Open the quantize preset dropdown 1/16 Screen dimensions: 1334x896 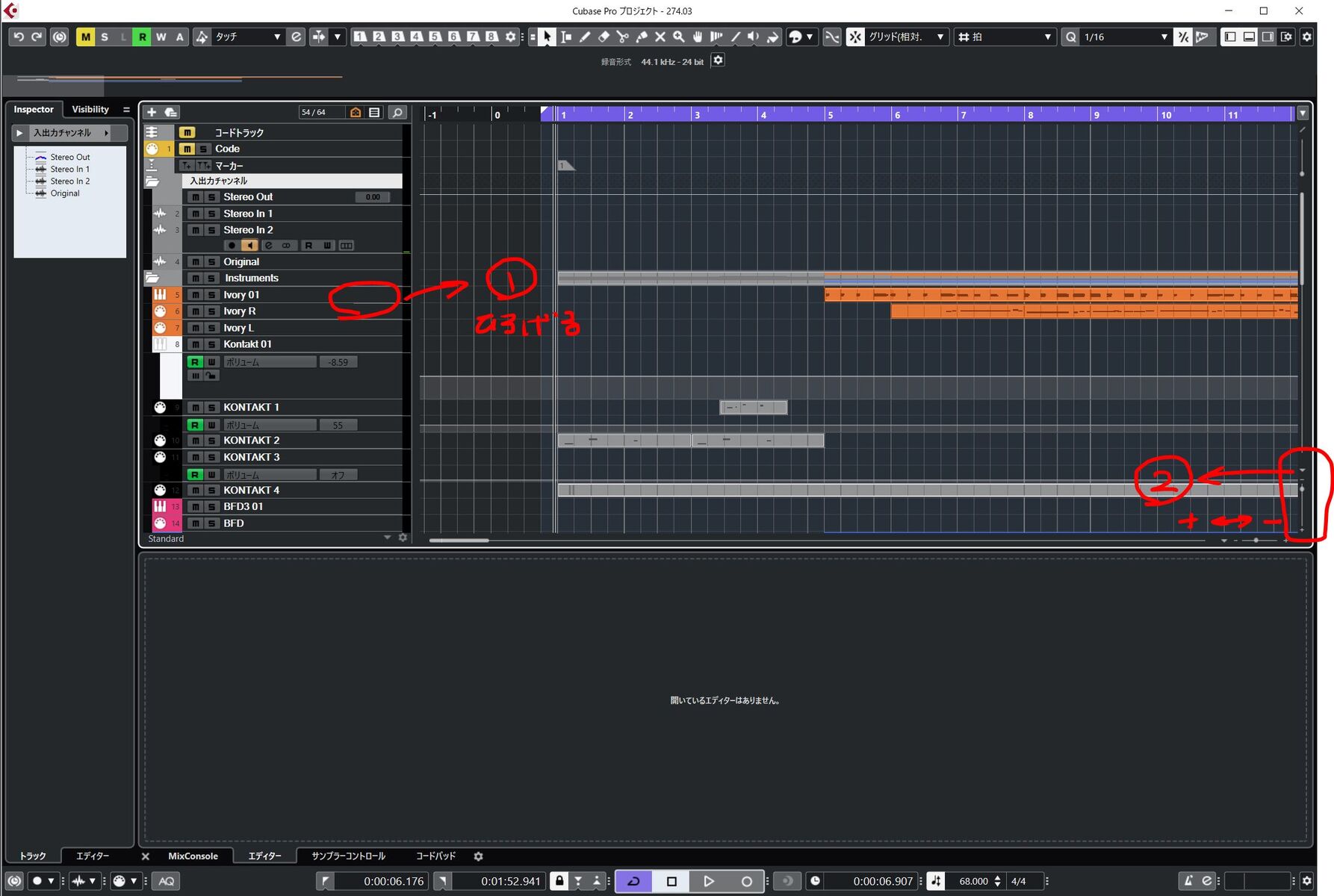pos(1125,37)
